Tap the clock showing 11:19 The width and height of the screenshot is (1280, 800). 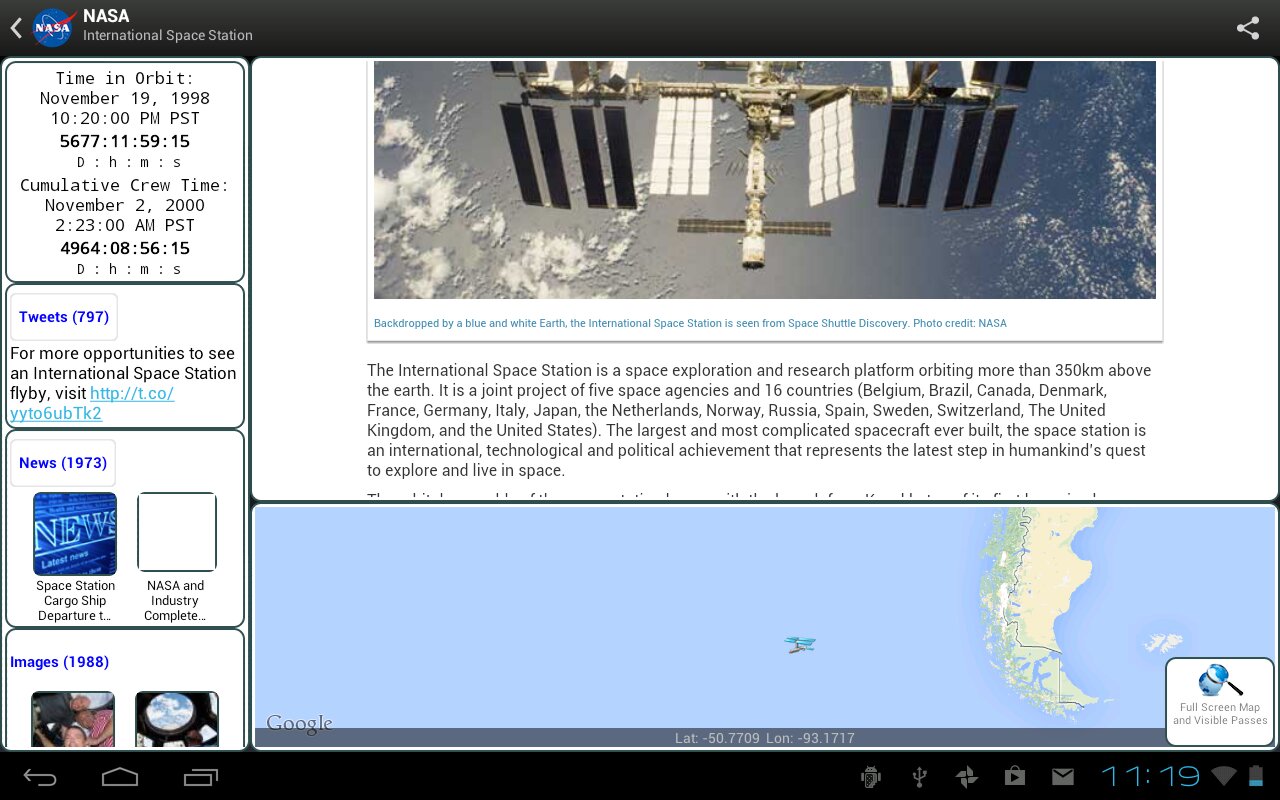(1150, 776)
